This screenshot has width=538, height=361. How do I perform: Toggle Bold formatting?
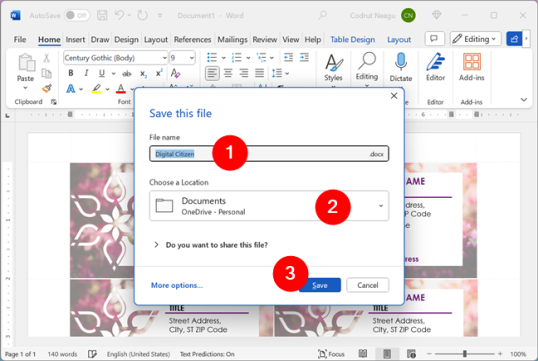(71, 73)
